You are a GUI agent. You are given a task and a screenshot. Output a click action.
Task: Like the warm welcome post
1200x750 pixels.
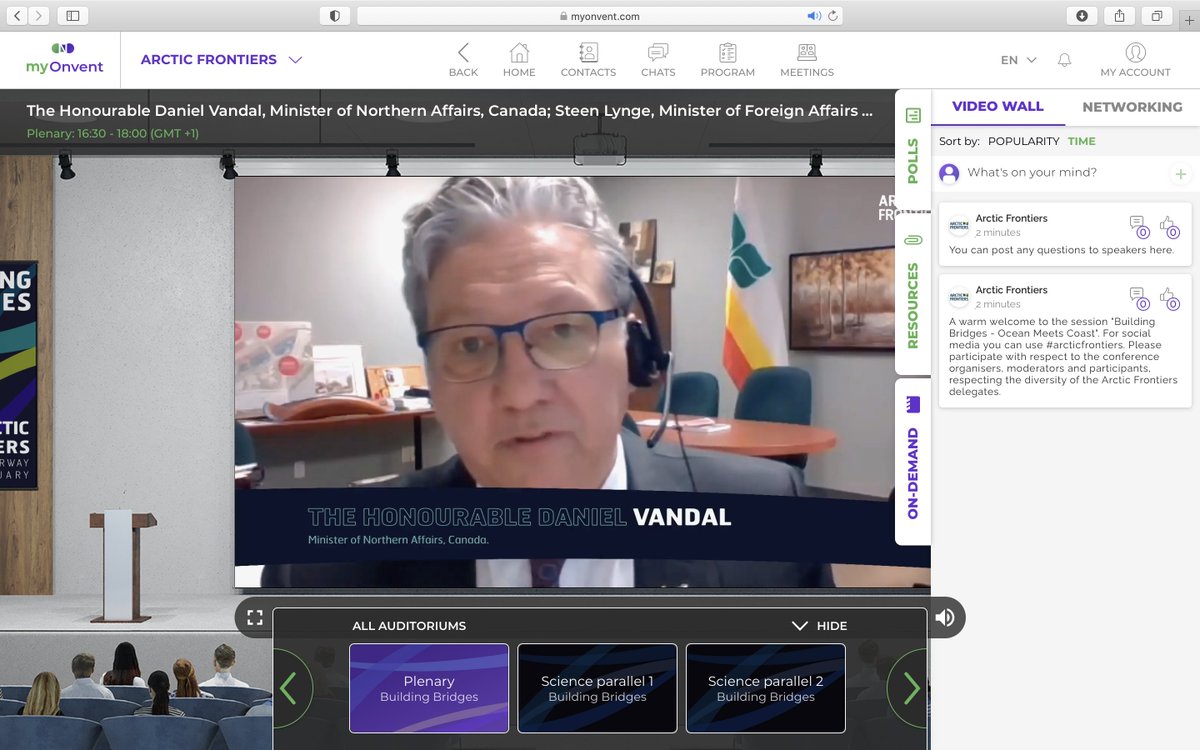pyautogui.click(x=1169, y=298)
